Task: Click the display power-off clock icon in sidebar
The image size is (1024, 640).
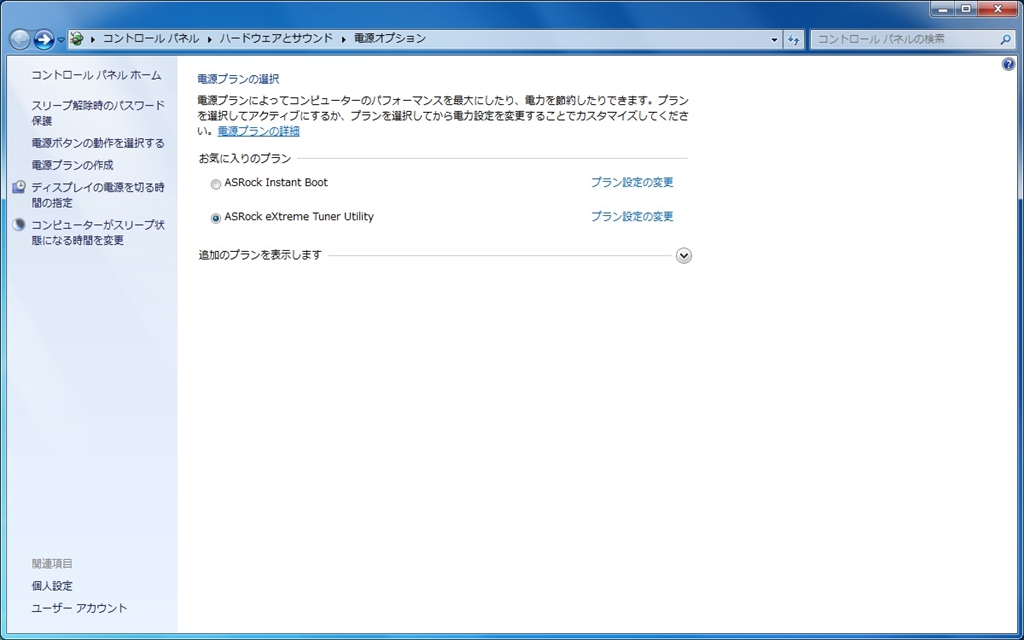Action: pyautogui.click(x=19, y=187)
